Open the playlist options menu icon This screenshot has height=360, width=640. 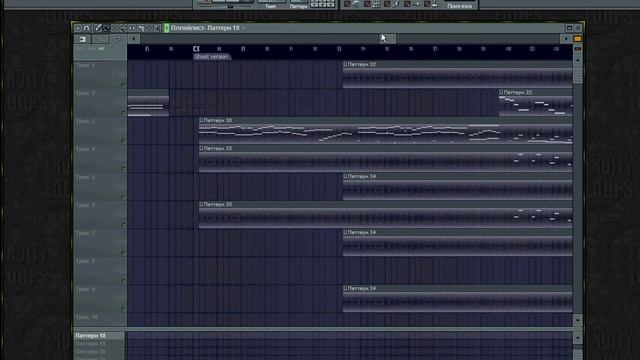pos(78,28)
